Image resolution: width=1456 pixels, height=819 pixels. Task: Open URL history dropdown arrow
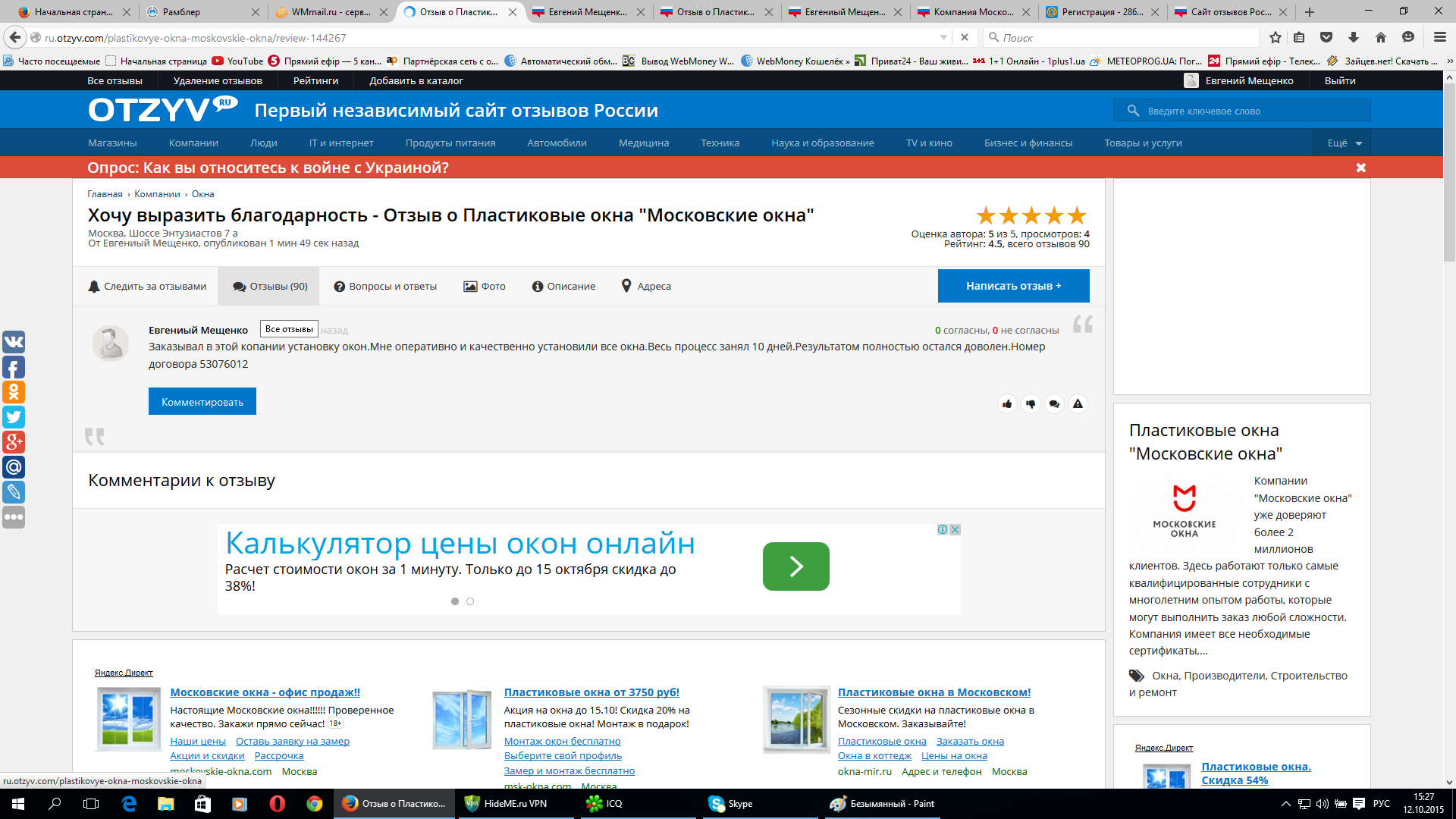click(943, 37)
